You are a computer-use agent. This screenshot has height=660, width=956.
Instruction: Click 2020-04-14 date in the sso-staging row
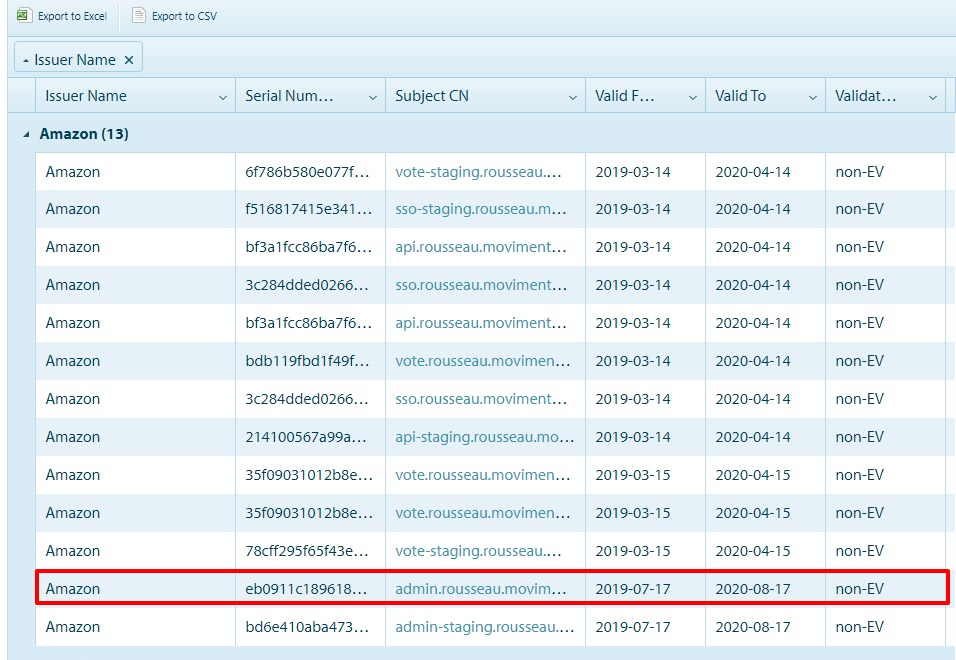(x=752, y=209)
